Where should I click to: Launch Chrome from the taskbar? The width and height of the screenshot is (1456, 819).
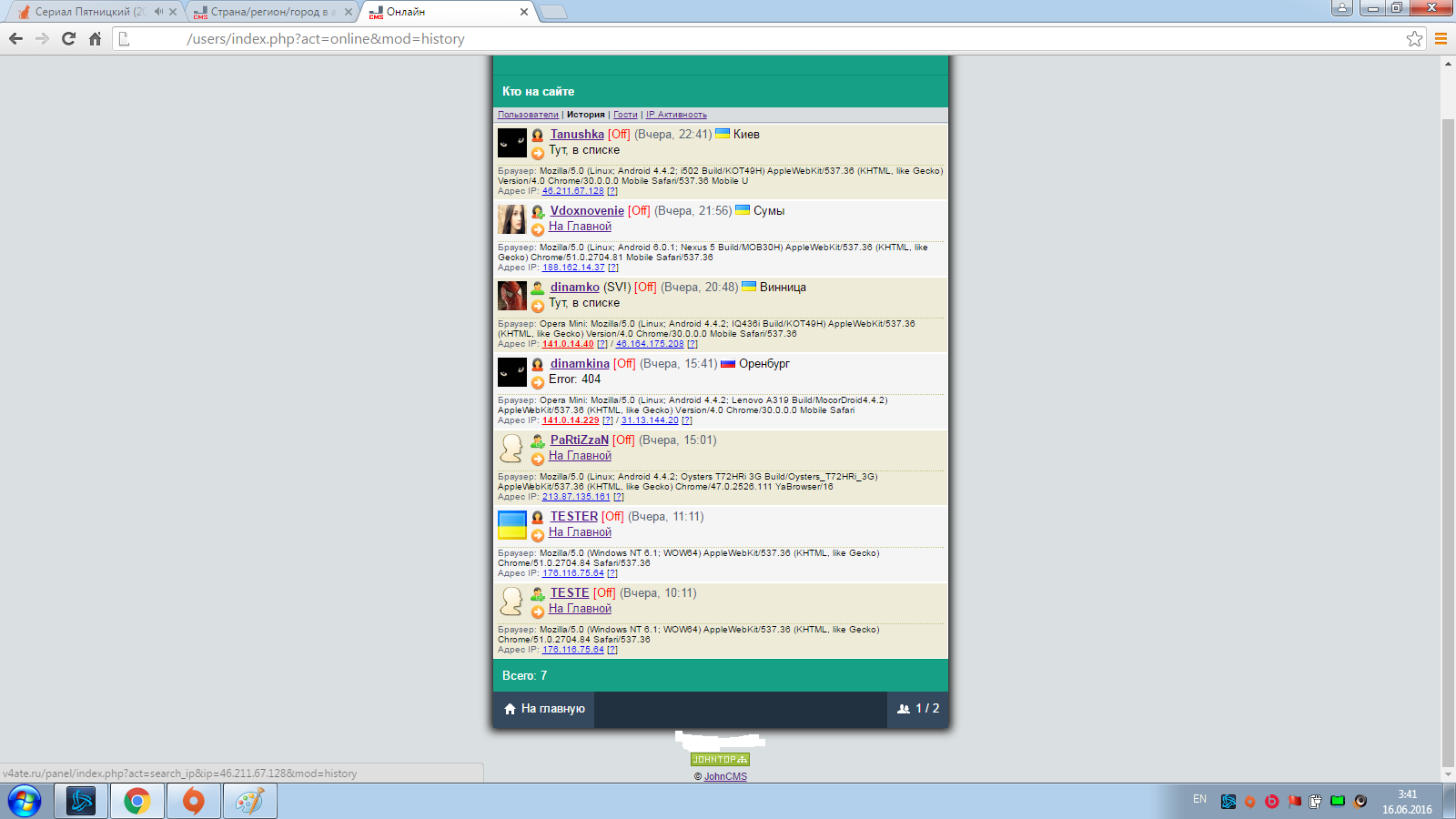point(137,802)
